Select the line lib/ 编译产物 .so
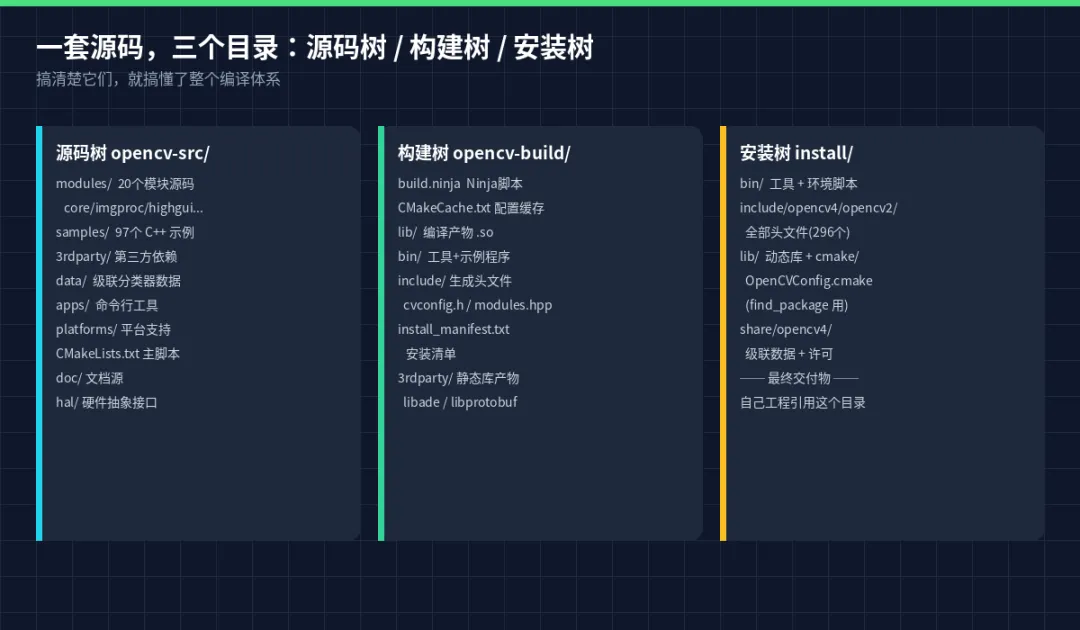Viewport: 1080px width, 630px height. (446, 232)
